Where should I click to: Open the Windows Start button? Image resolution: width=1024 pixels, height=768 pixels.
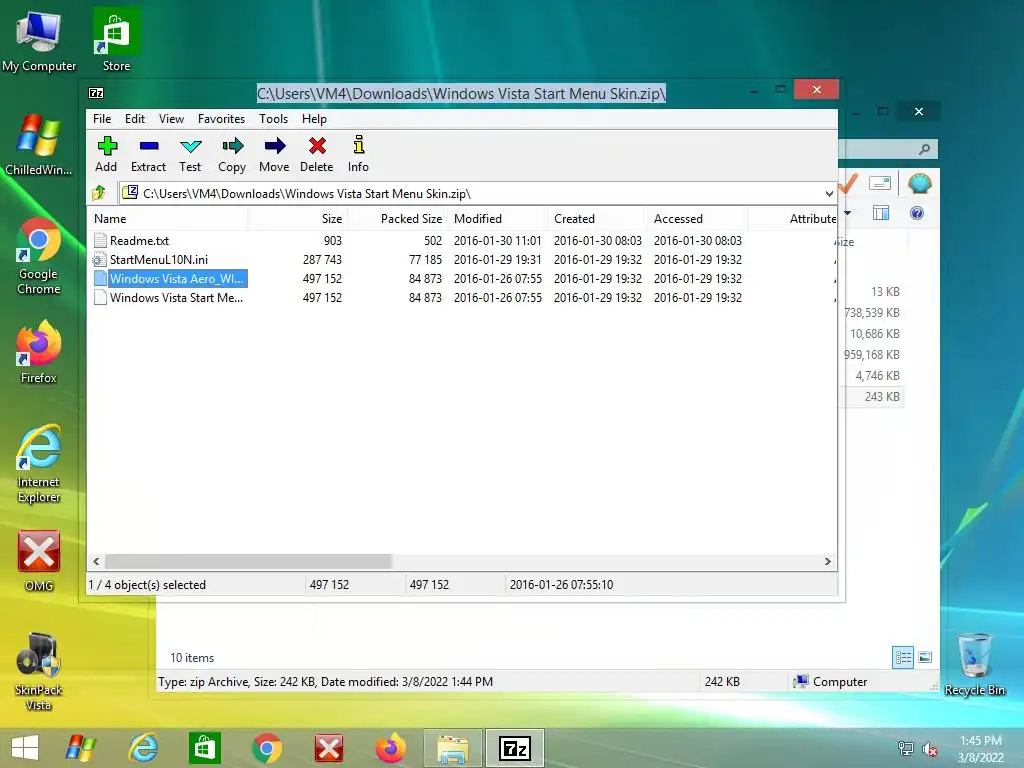coord(25,748)
